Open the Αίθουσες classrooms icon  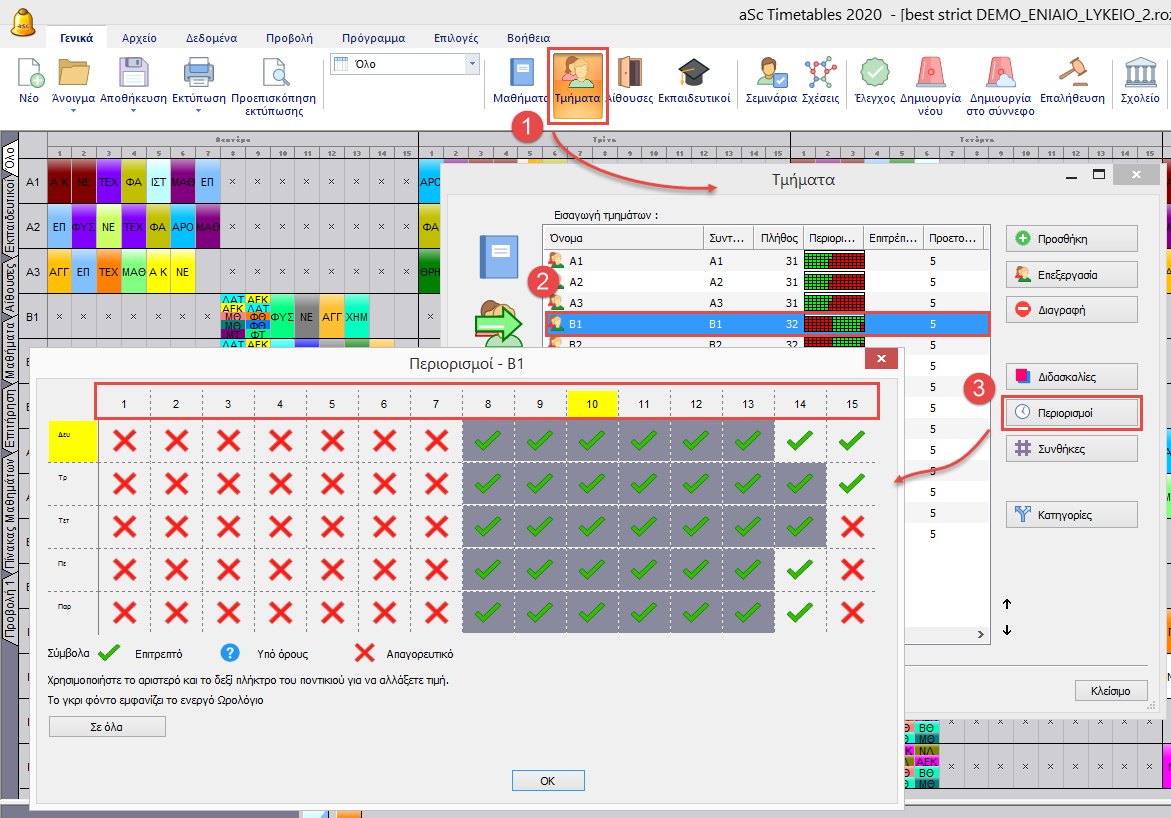(630, 75)
